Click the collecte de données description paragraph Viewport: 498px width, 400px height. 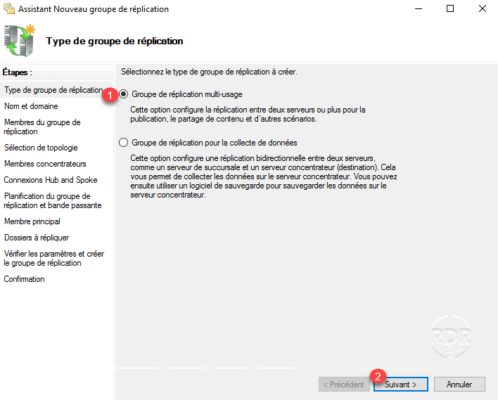point(263,176)
